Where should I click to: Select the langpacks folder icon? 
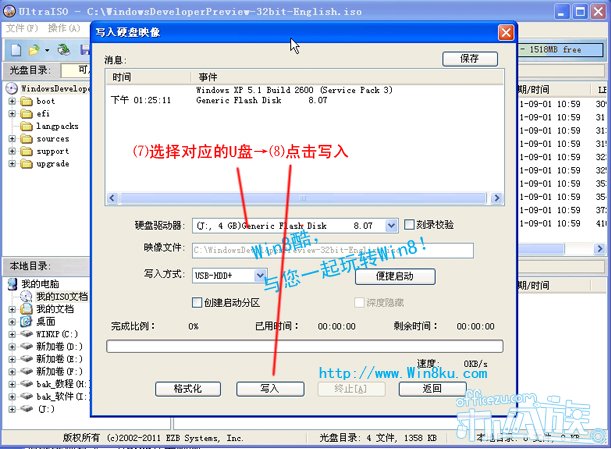26,126
